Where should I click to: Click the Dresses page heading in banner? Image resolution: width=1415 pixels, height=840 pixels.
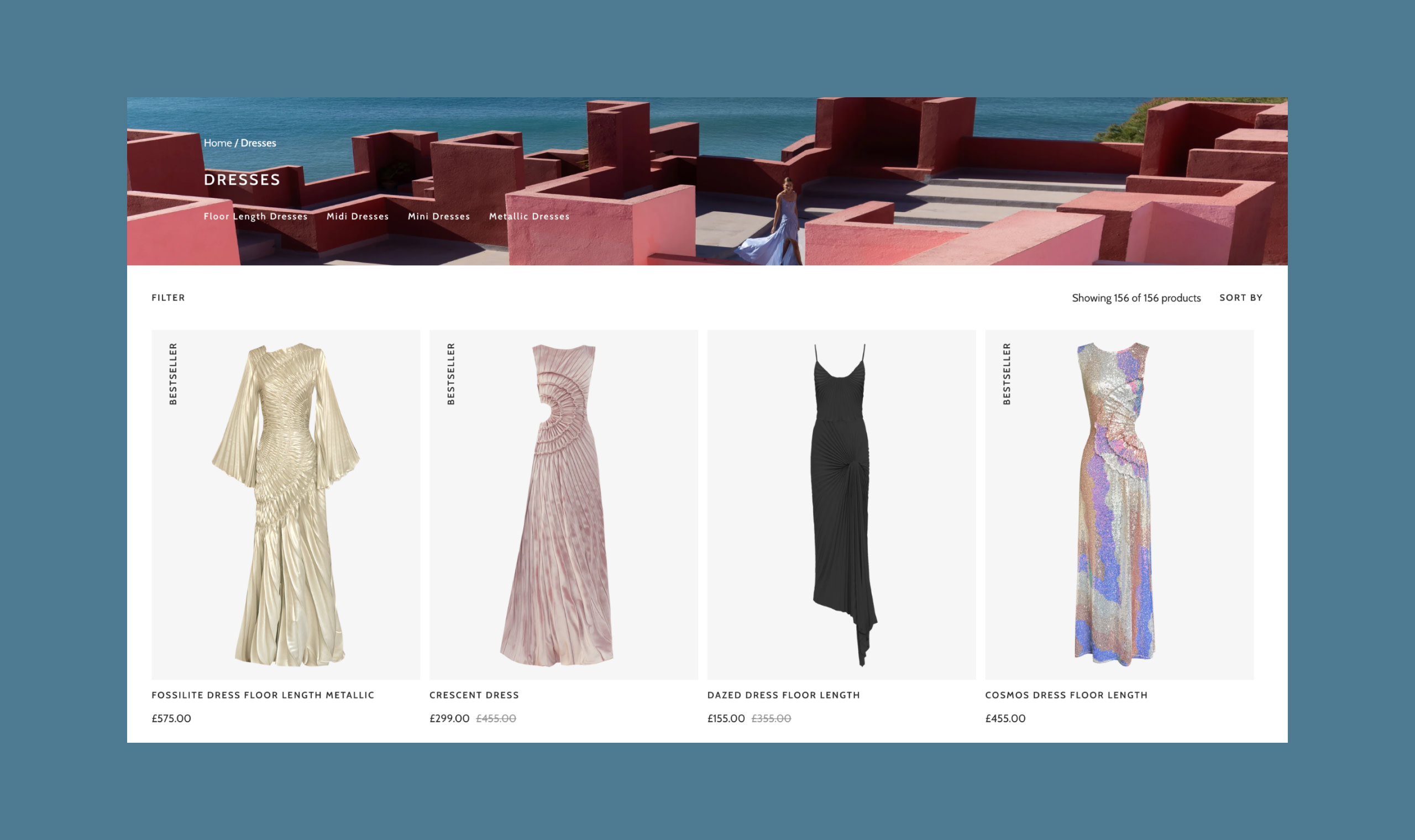point(242,180)
